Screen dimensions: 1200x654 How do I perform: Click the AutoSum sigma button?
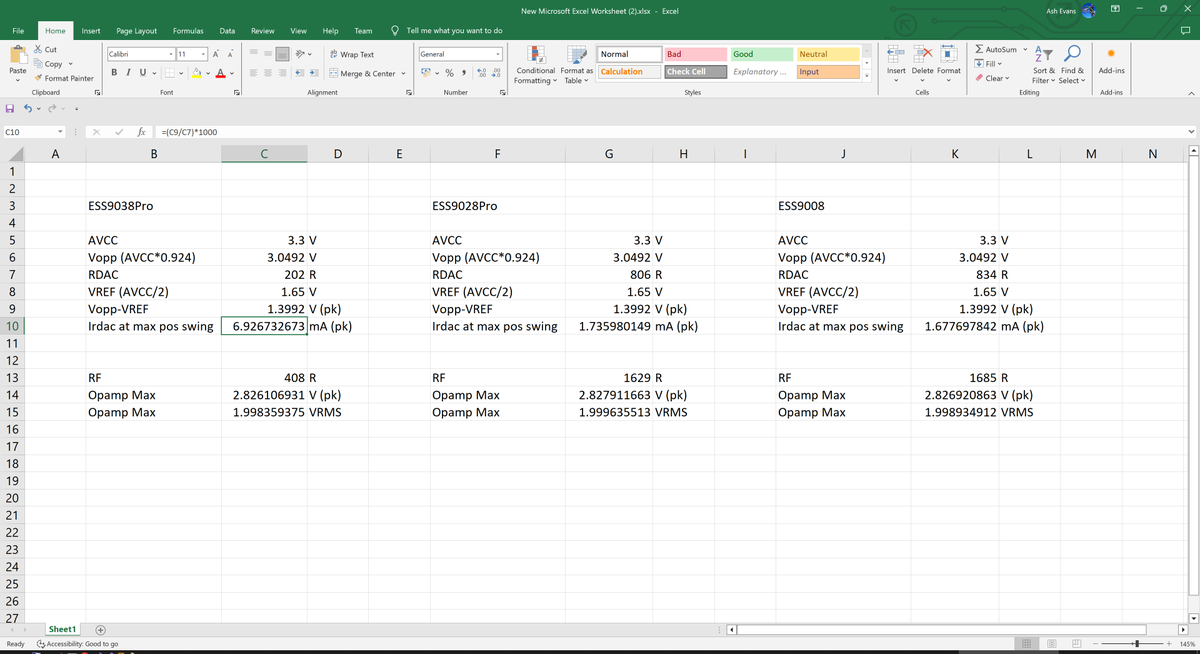click(996, 49)
